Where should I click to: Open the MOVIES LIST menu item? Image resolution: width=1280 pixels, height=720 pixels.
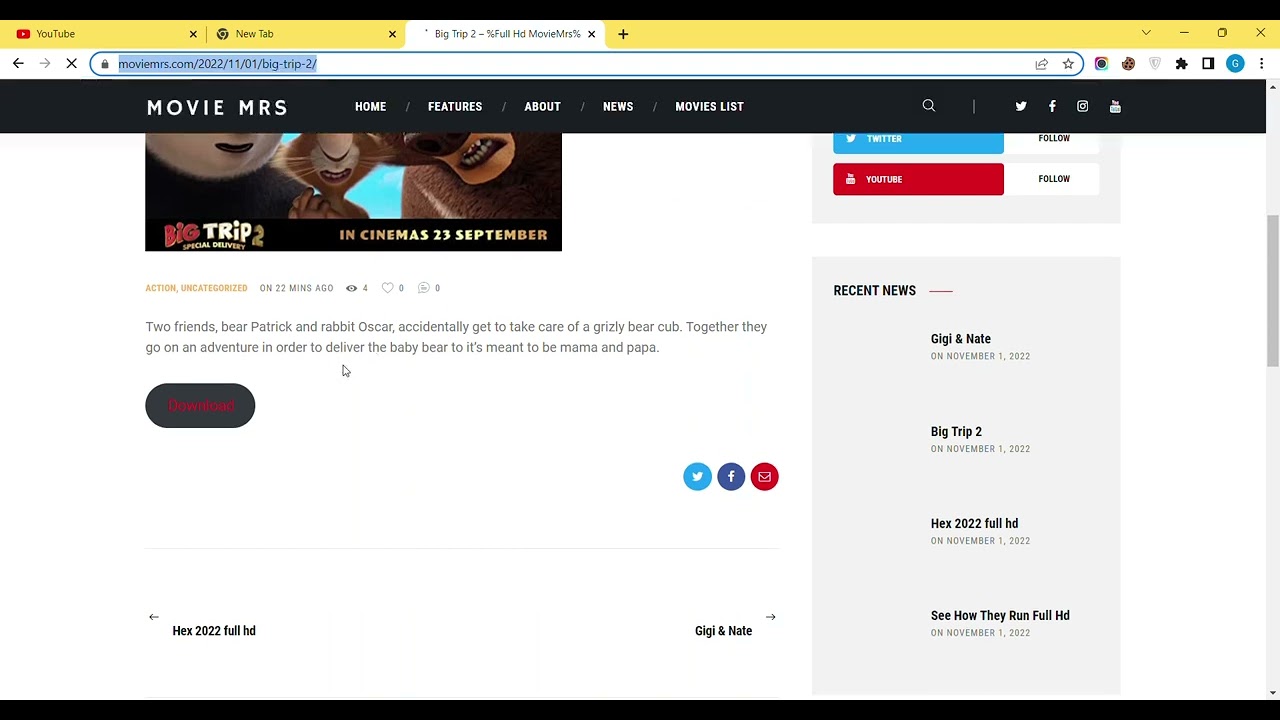tap(709, 106)
